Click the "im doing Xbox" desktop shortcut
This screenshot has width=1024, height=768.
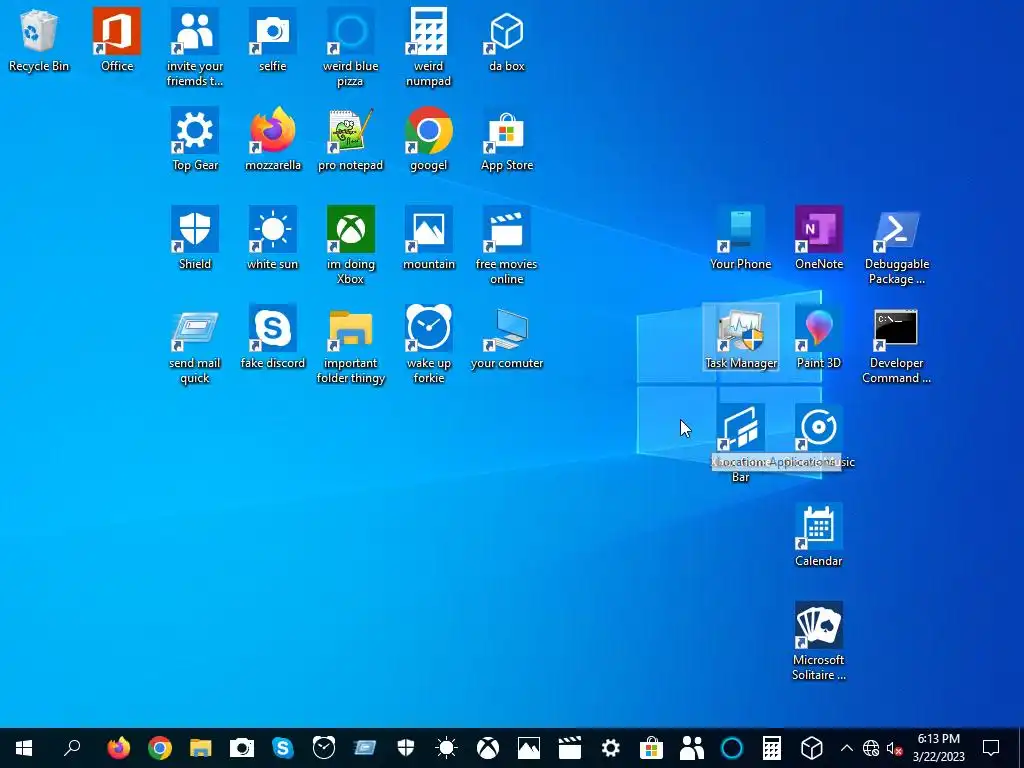(351, 245)
